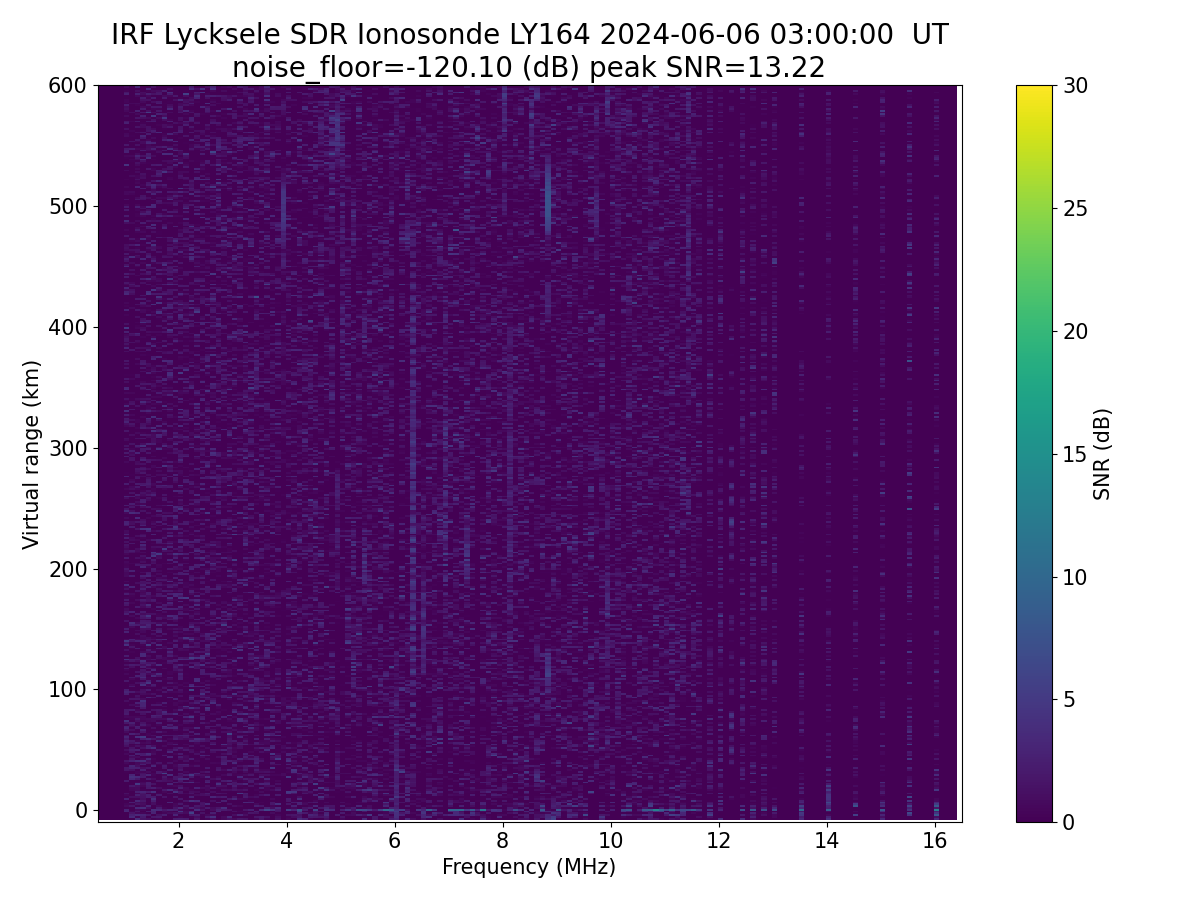The width and height of the screenshot is (1200, 900).
Task: Click the 8 MHz x-axis tick label
Action: (503, 840)
